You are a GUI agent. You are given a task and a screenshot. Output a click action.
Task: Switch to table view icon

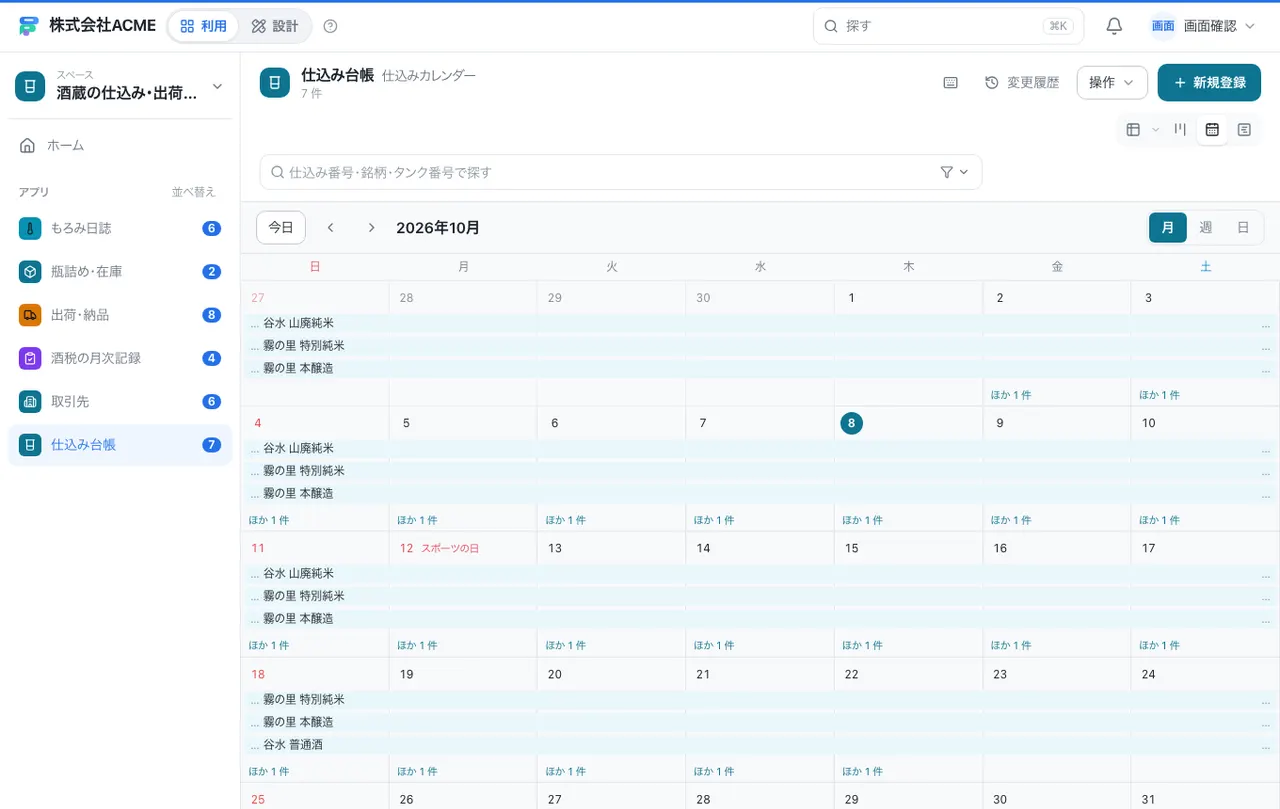coord(1133,129)
